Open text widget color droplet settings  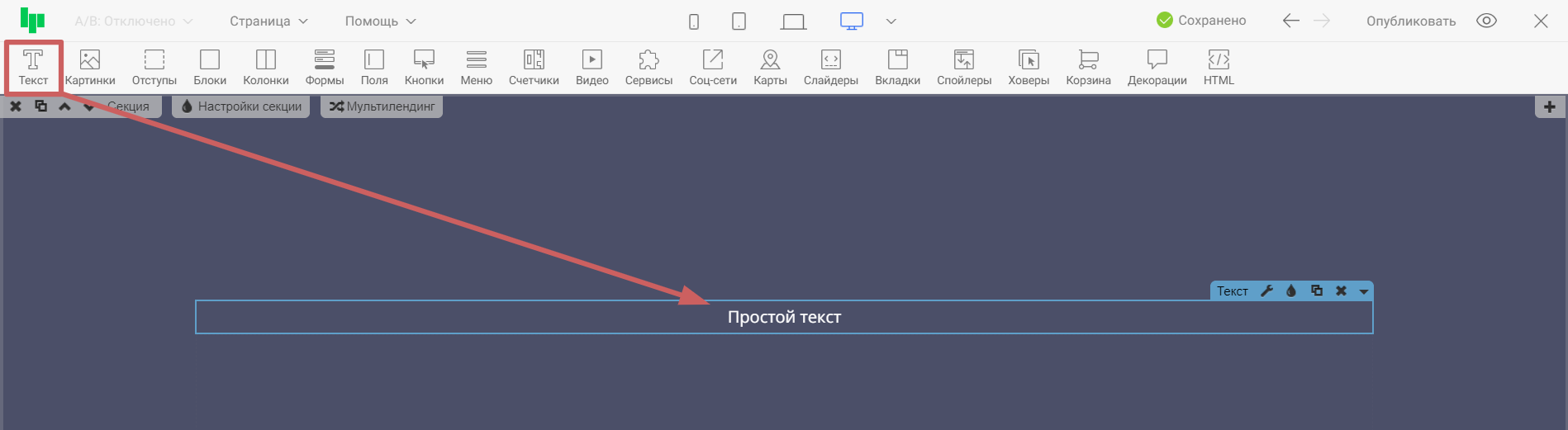point(1291,291)
